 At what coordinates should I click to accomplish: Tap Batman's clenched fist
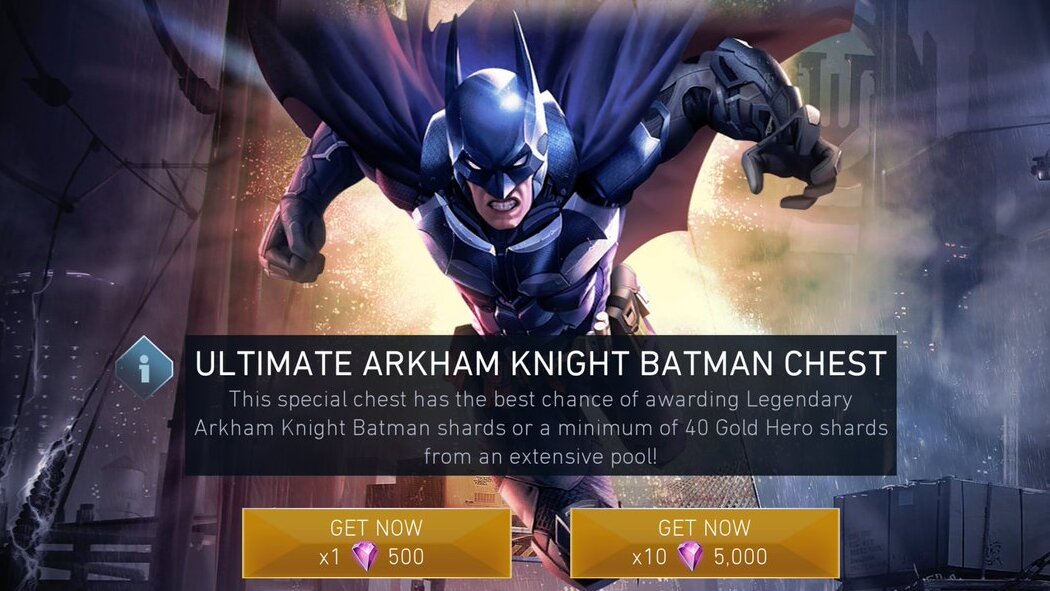293,241
